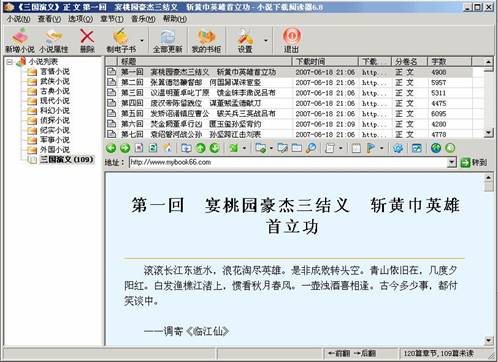Screen dimensions: 498x362
Task: Collapse the 小说列表 tree root node
Action: coord(10,62)
